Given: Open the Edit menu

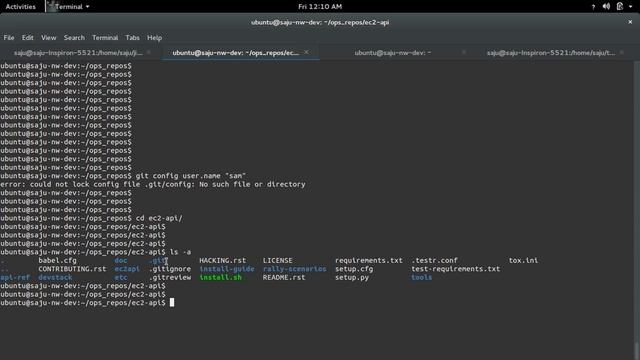Looking at the screenshot, I should click(27, 38).
